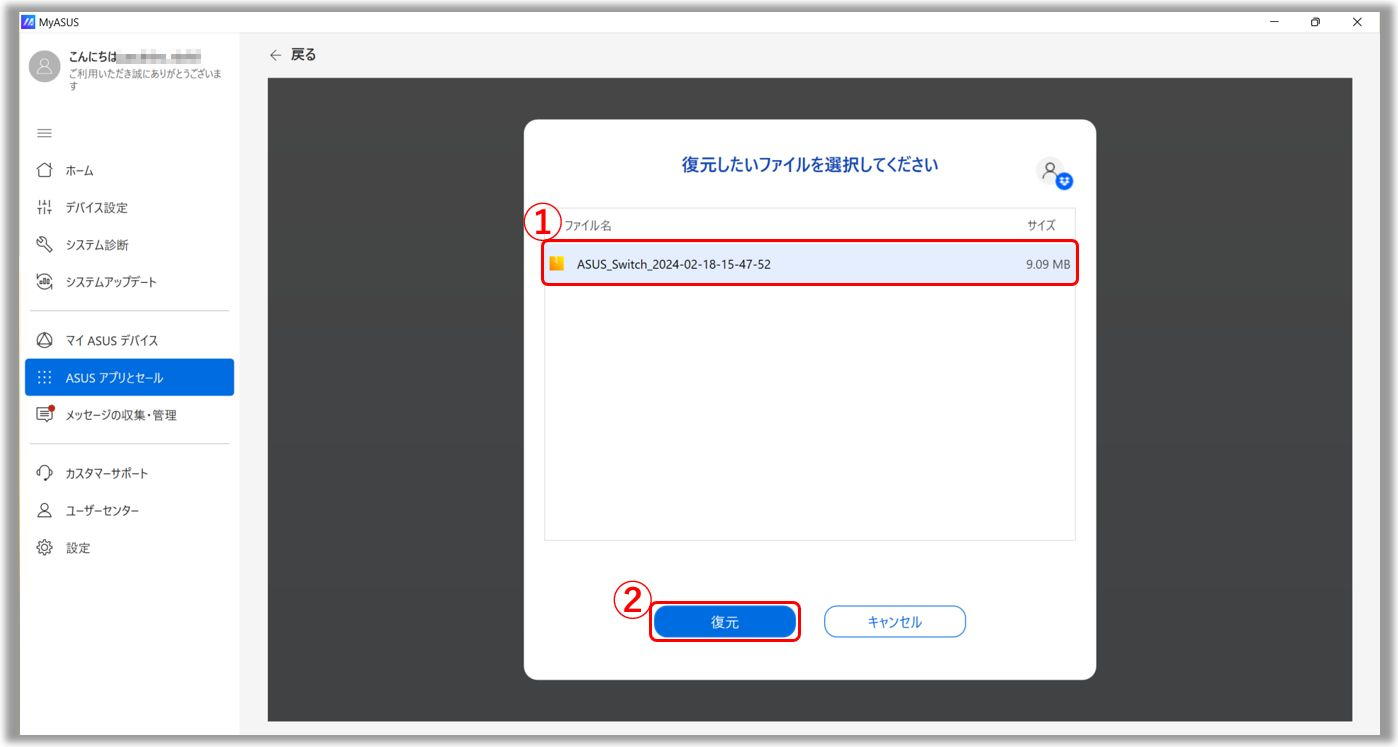Open My ASUS Devices (マイ ASUS デバイス)
The width and height of the screenshot is (1398, 747).
[129, 341]
